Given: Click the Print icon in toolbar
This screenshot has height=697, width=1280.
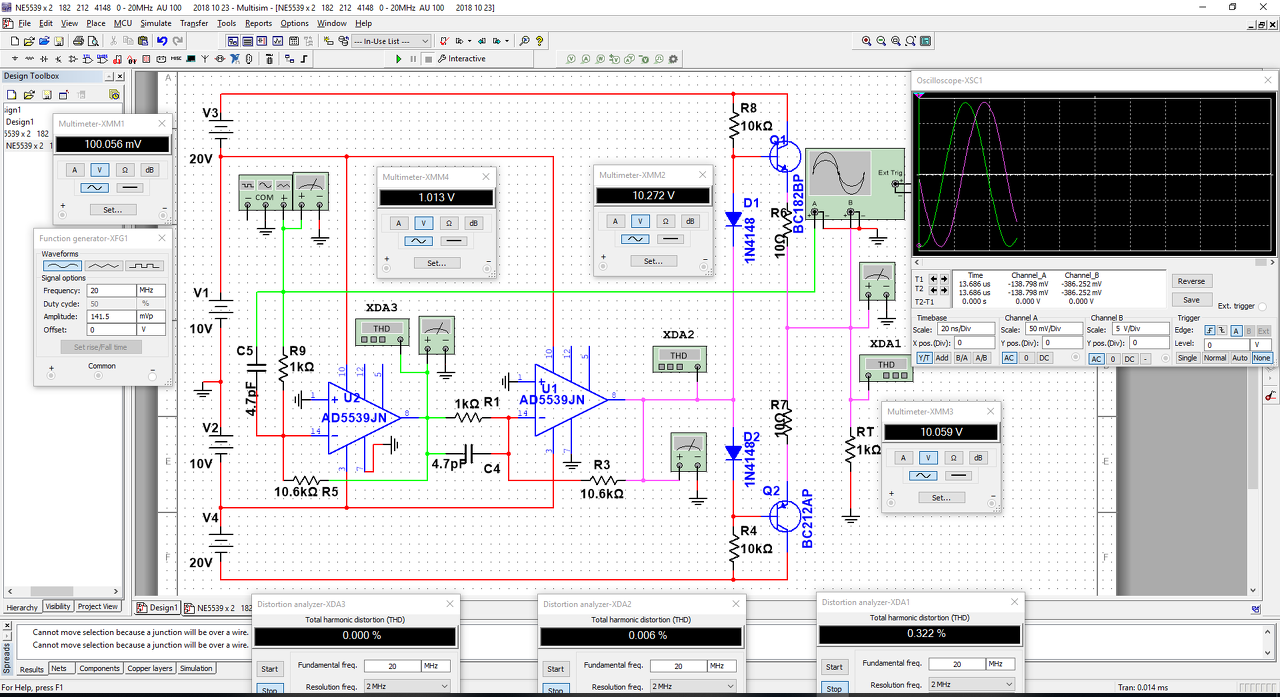Looking at the screenshot, I should pos(77,41).
